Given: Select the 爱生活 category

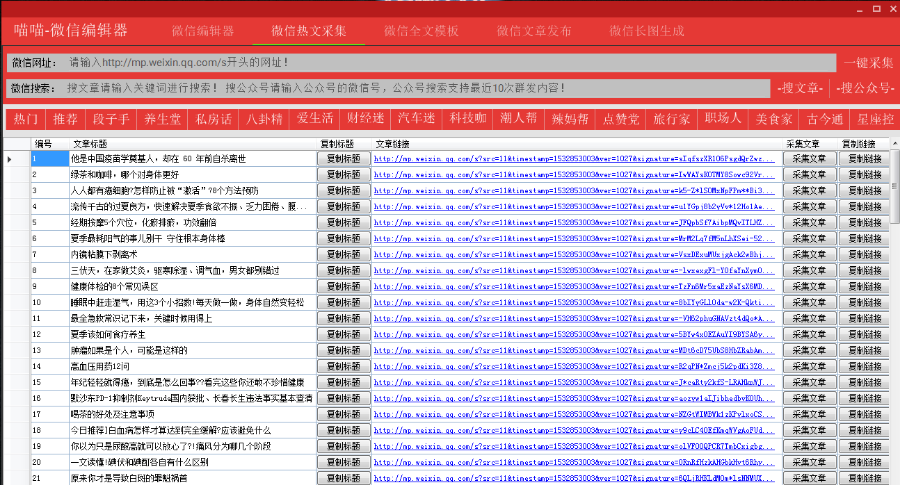Looking at the screenshot, I should [315, 119].
